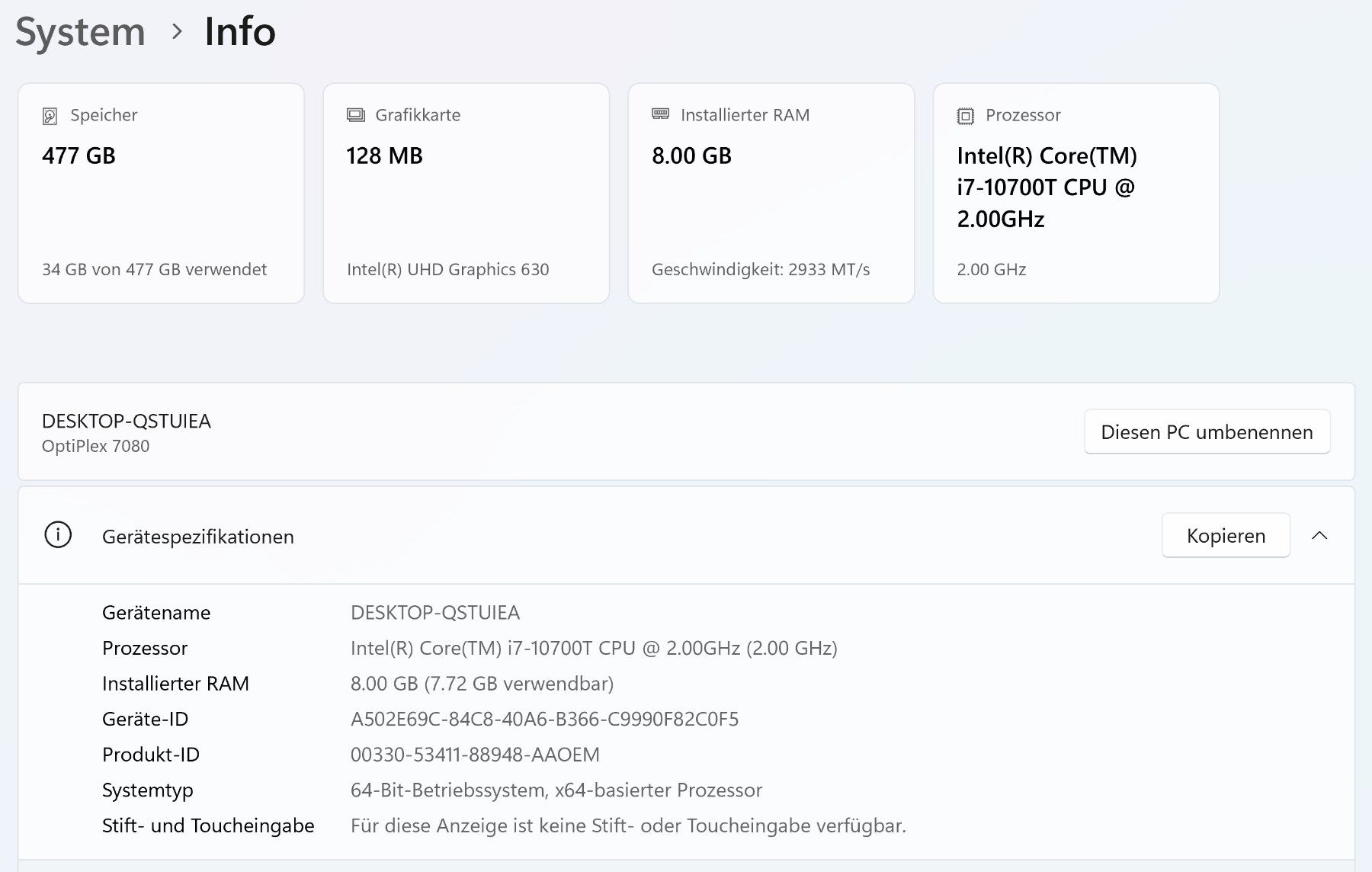The image size is (1372, 872).
Task: Click the Gerätename value DESKTOP-QSTUIEA
Action: tap(435, 613)
